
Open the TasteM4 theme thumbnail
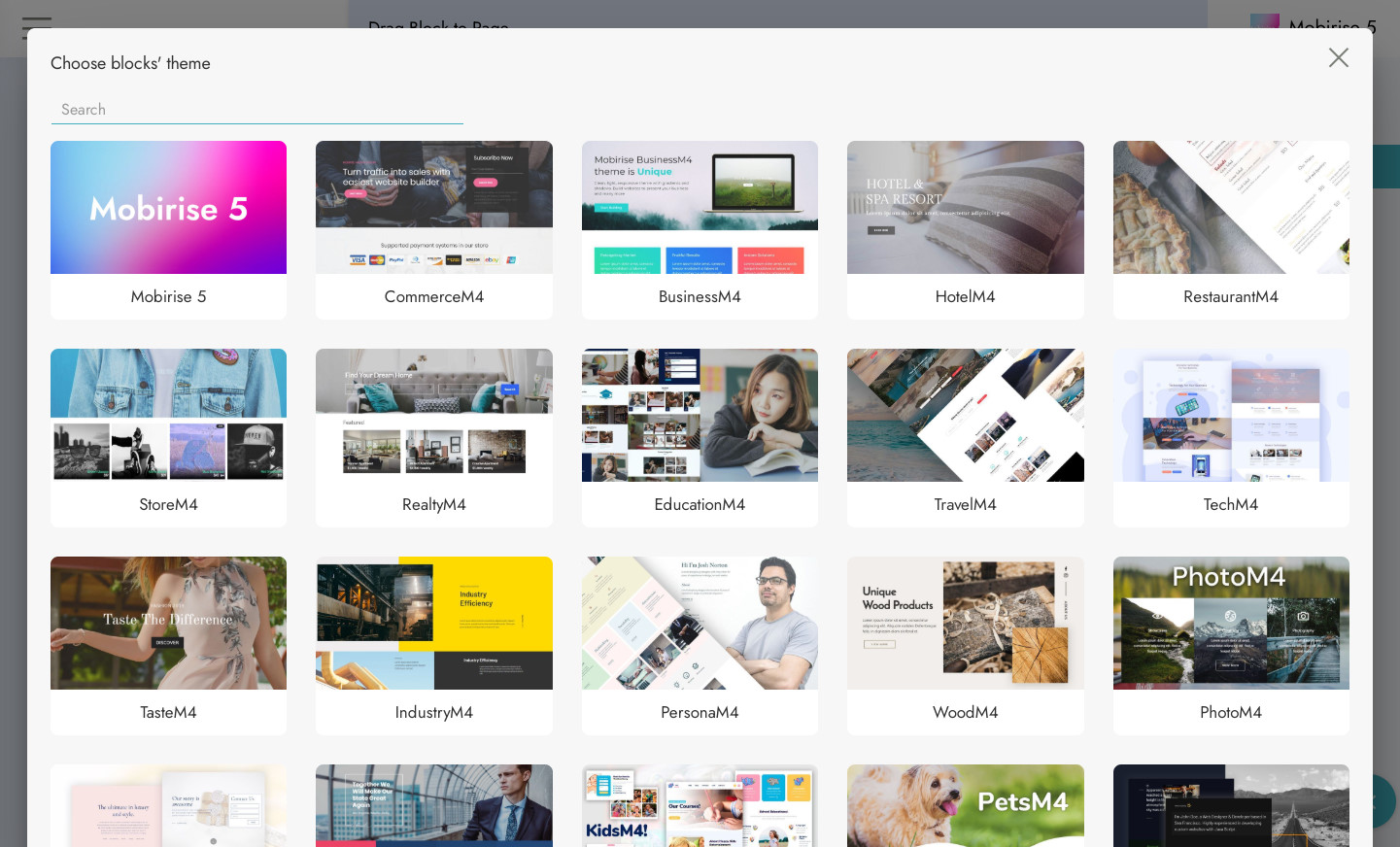pos(168,624)
